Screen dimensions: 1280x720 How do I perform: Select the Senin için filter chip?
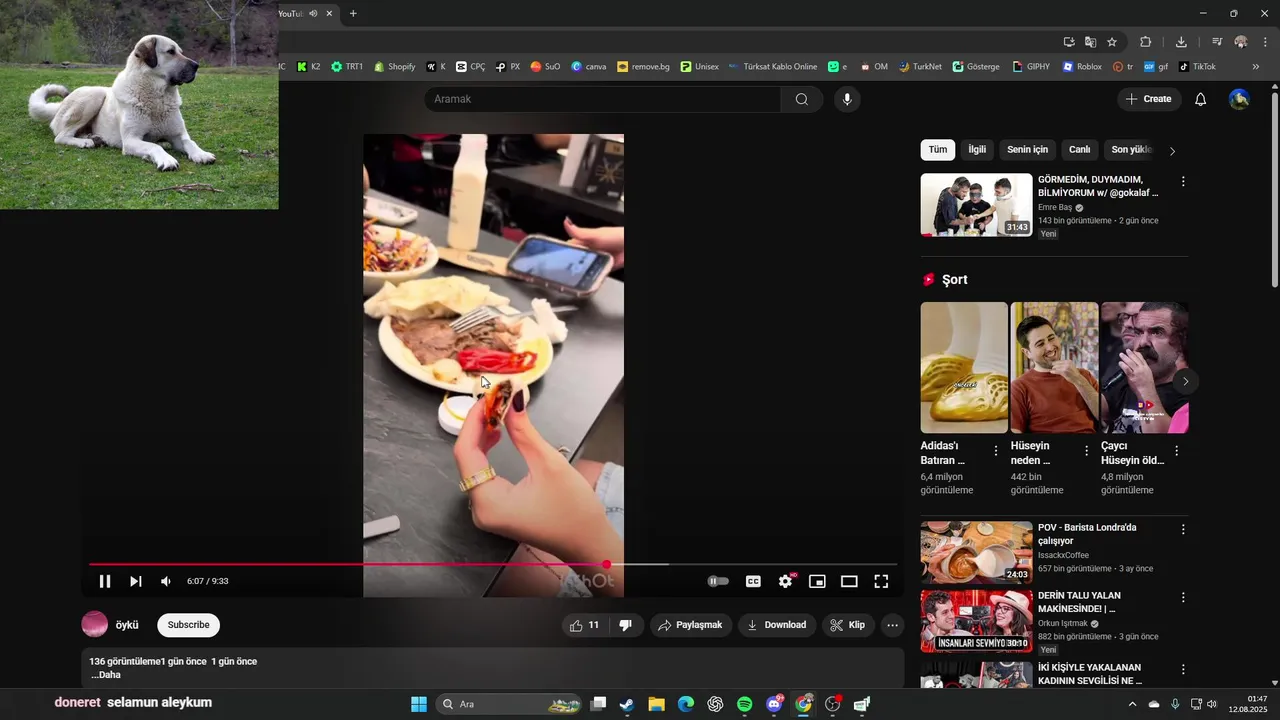pos(1027,150)
